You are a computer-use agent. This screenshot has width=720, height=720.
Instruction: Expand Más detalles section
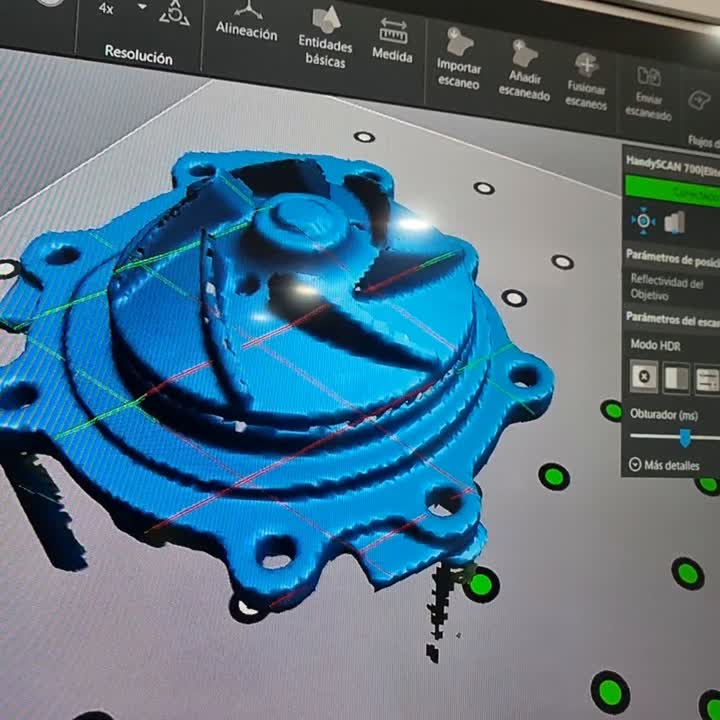664,464
